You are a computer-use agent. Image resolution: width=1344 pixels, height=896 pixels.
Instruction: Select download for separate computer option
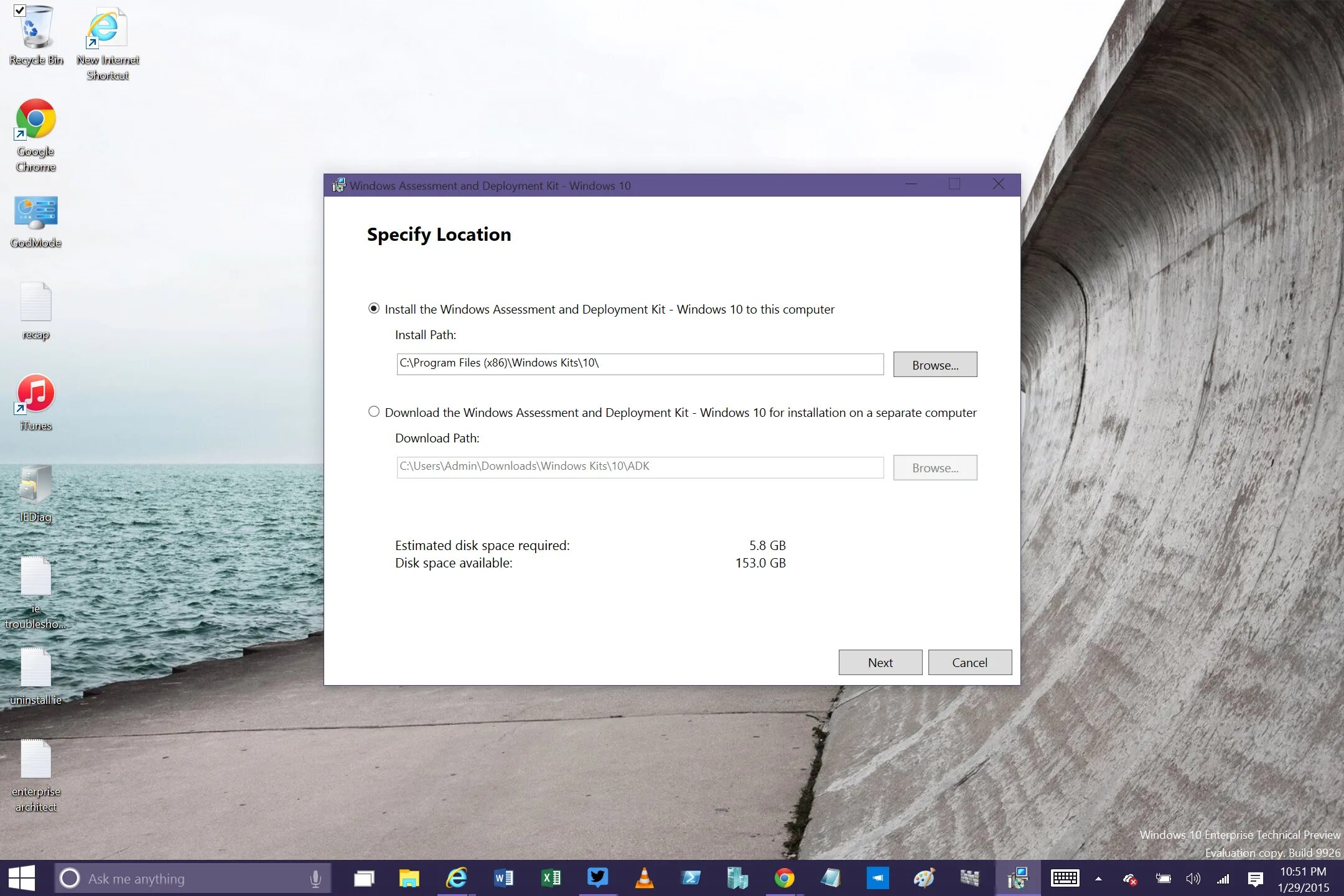click(374, 412)
